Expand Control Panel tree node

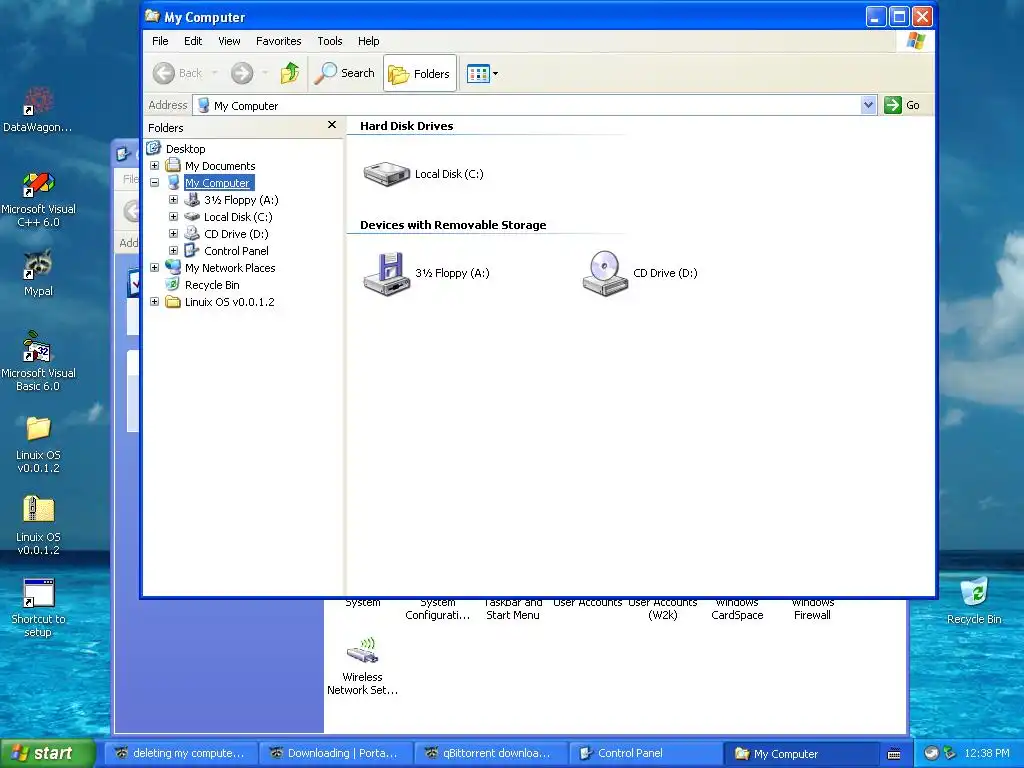coord(173,251)
